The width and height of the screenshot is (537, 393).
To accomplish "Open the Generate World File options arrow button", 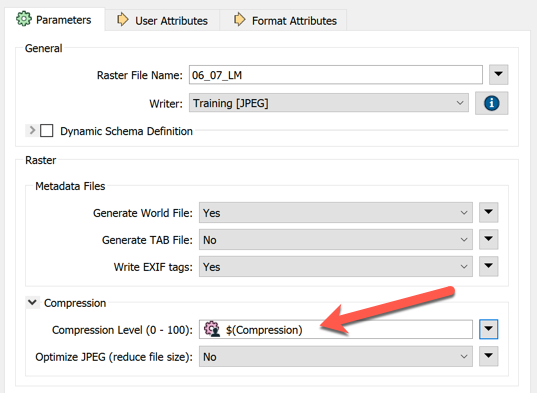I will point(488,212).
